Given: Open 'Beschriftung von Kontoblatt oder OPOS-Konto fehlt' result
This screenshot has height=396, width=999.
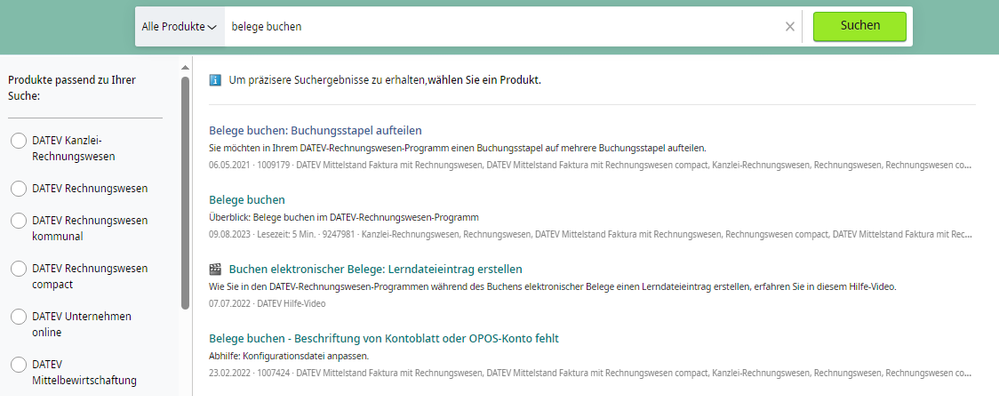Looking at the screenshot, I should click(384, 338).
